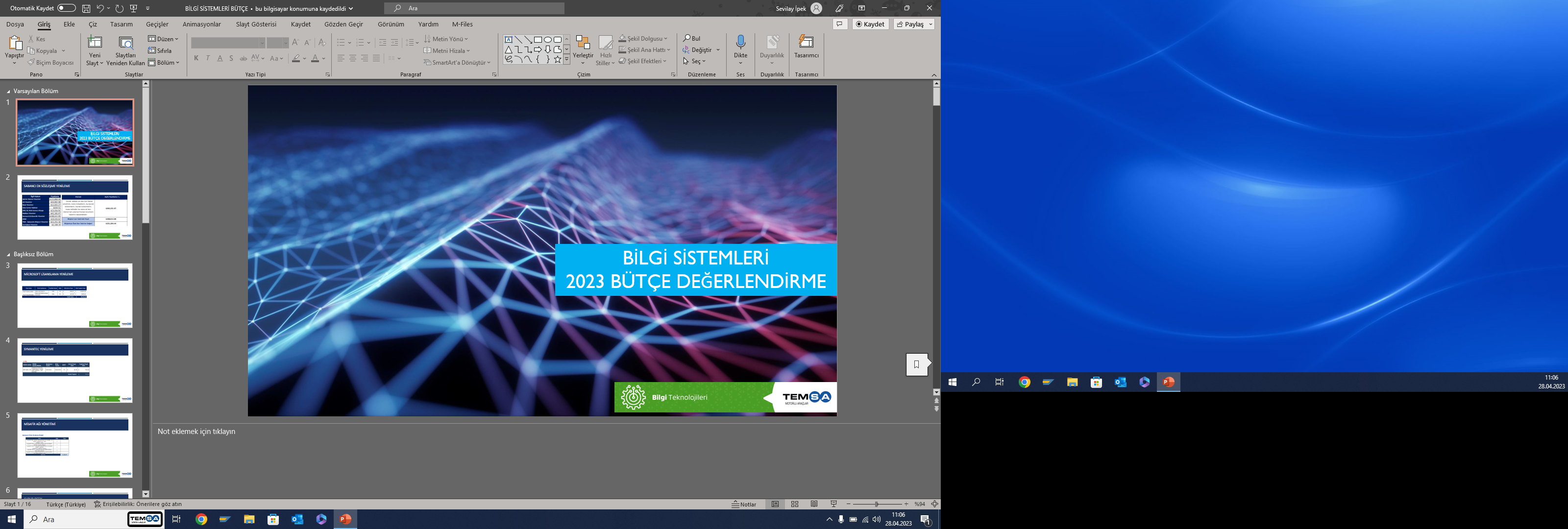Toggle bold K formatting
Viewport: 1568px width, 529px height.
196,58
